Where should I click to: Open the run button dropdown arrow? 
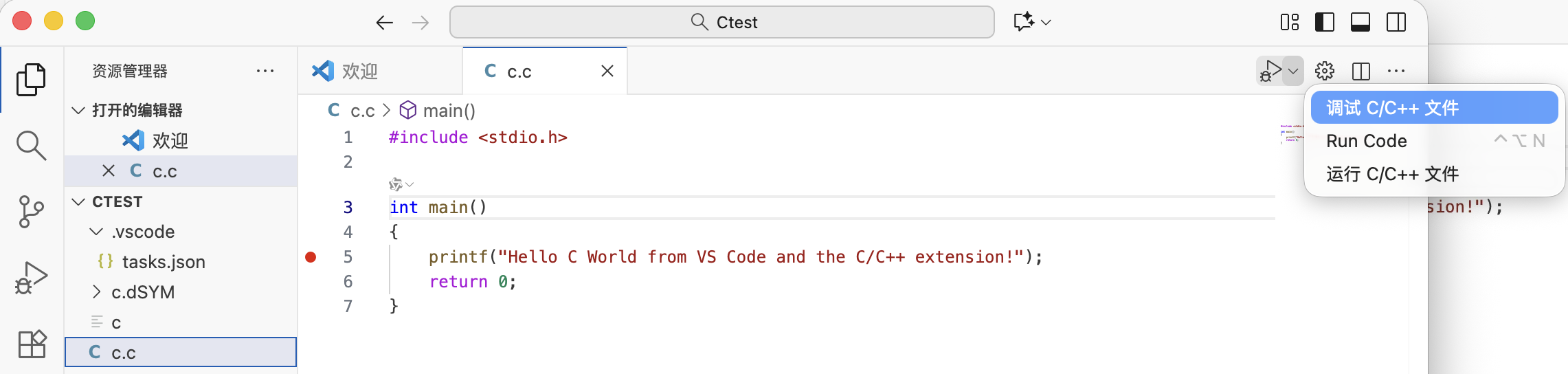[1293, 71]
